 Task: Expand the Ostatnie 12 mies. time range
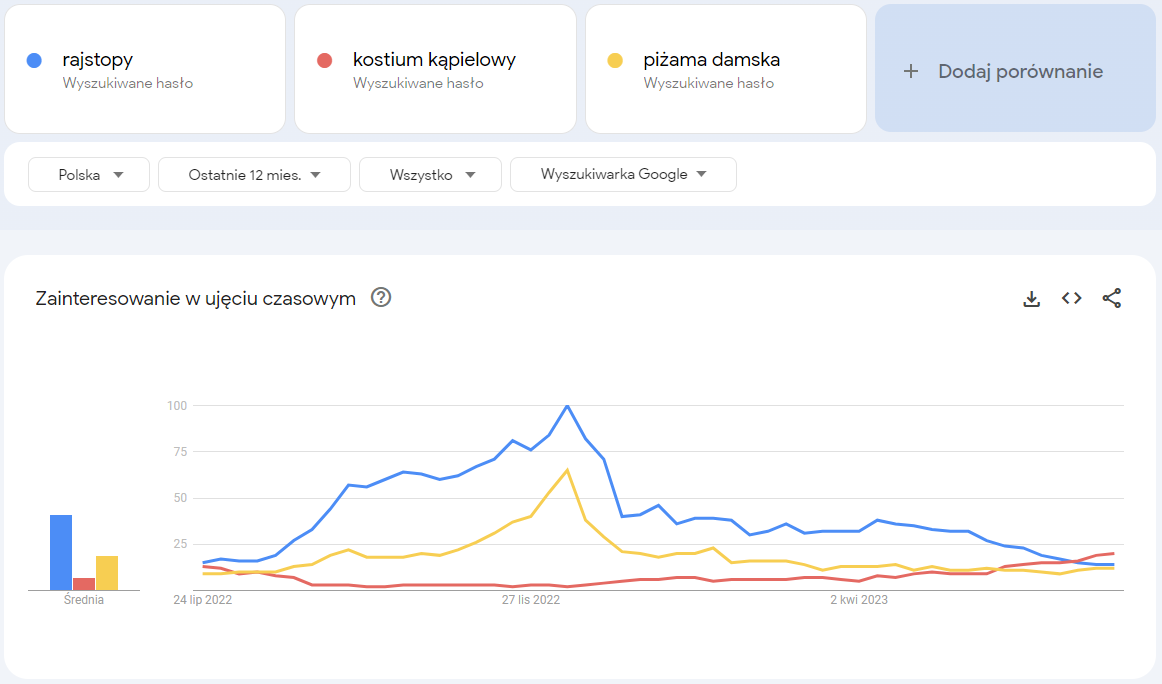tap(254, 174)
